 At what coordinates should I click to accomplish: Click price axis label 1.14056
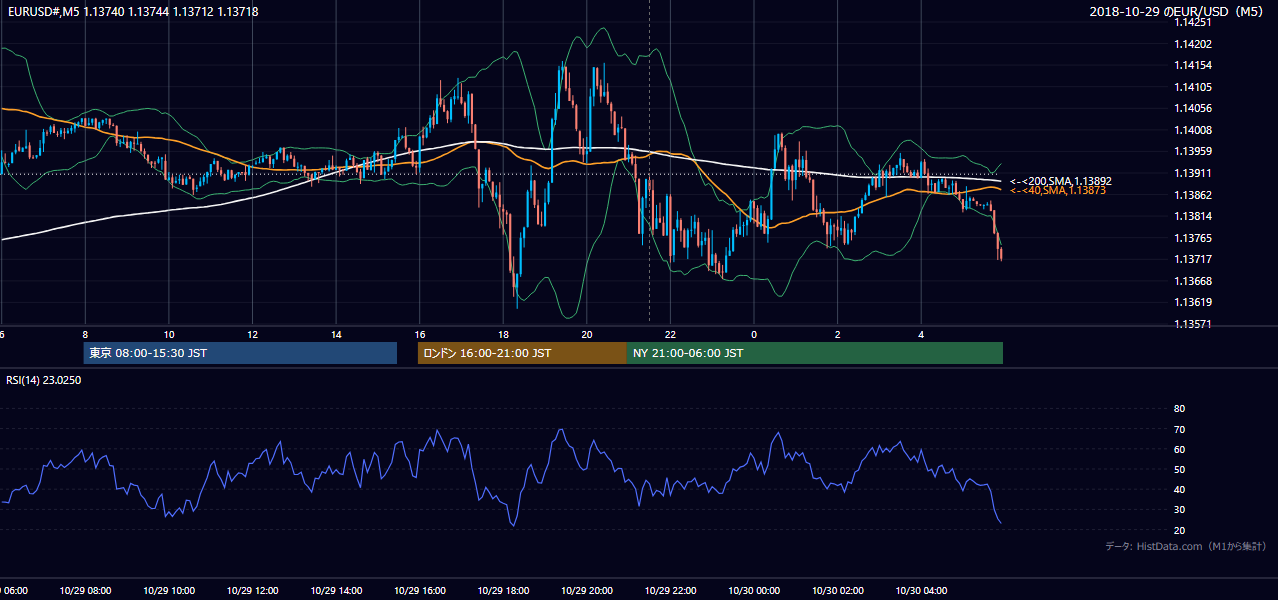pyautogui.click(x=1192, y=108)
